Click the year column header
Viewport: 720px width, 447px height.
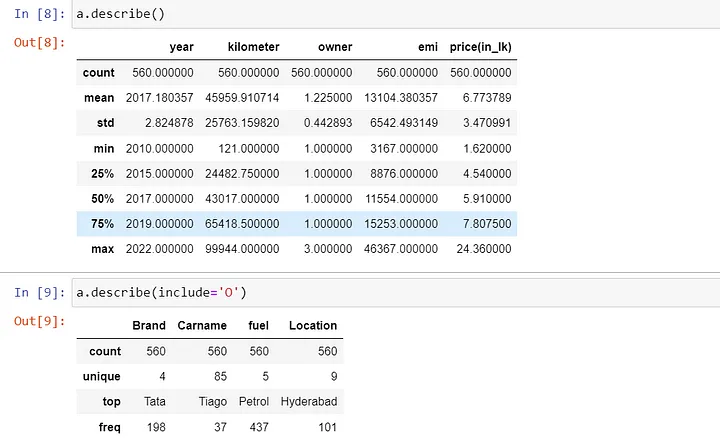click(x=181, y=47)
